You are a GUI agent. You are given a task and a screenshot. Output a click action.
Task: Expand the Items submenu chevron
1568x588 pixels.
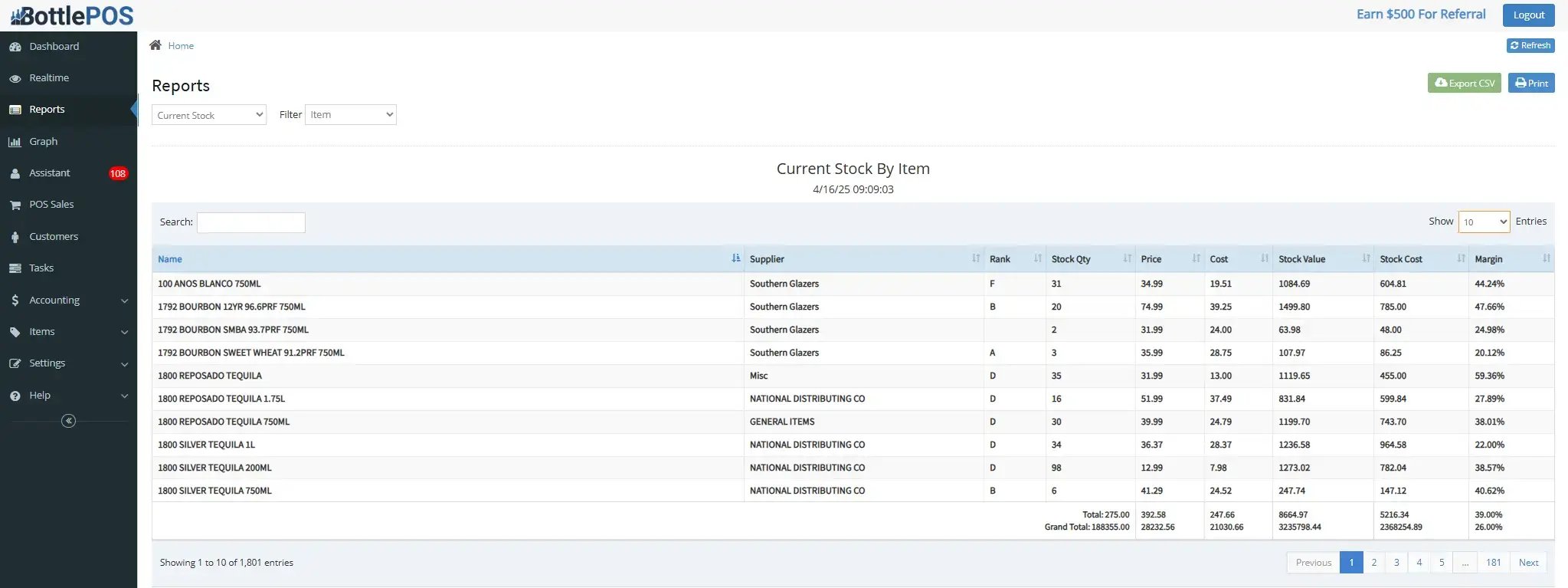click(125, 332)
